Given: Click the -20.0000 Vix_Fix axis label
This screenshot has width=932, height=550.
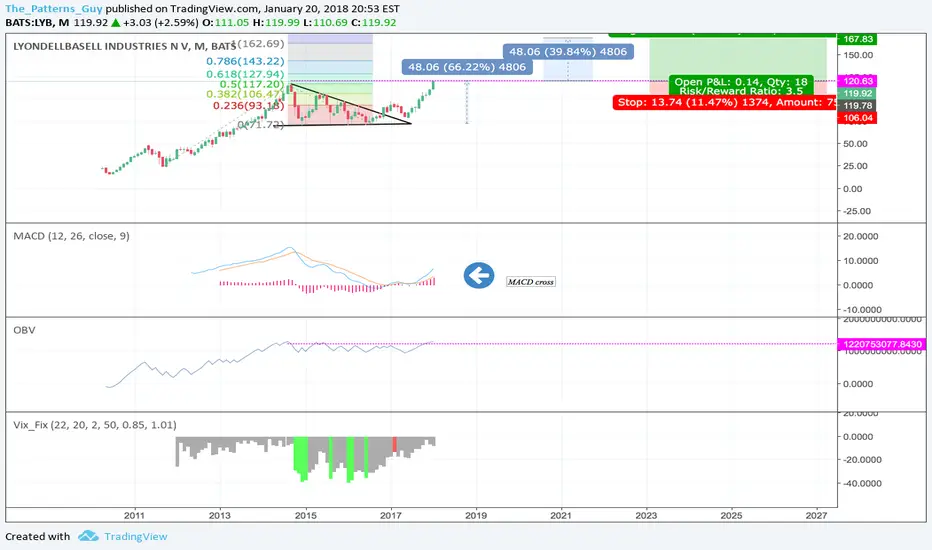Looking at the screenshot, I should [862, 460].
